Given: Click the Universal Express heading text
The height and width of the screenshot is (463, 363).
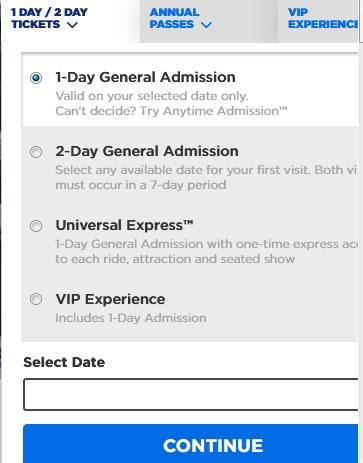Looking at the screenshot, I should click(124, 225).
